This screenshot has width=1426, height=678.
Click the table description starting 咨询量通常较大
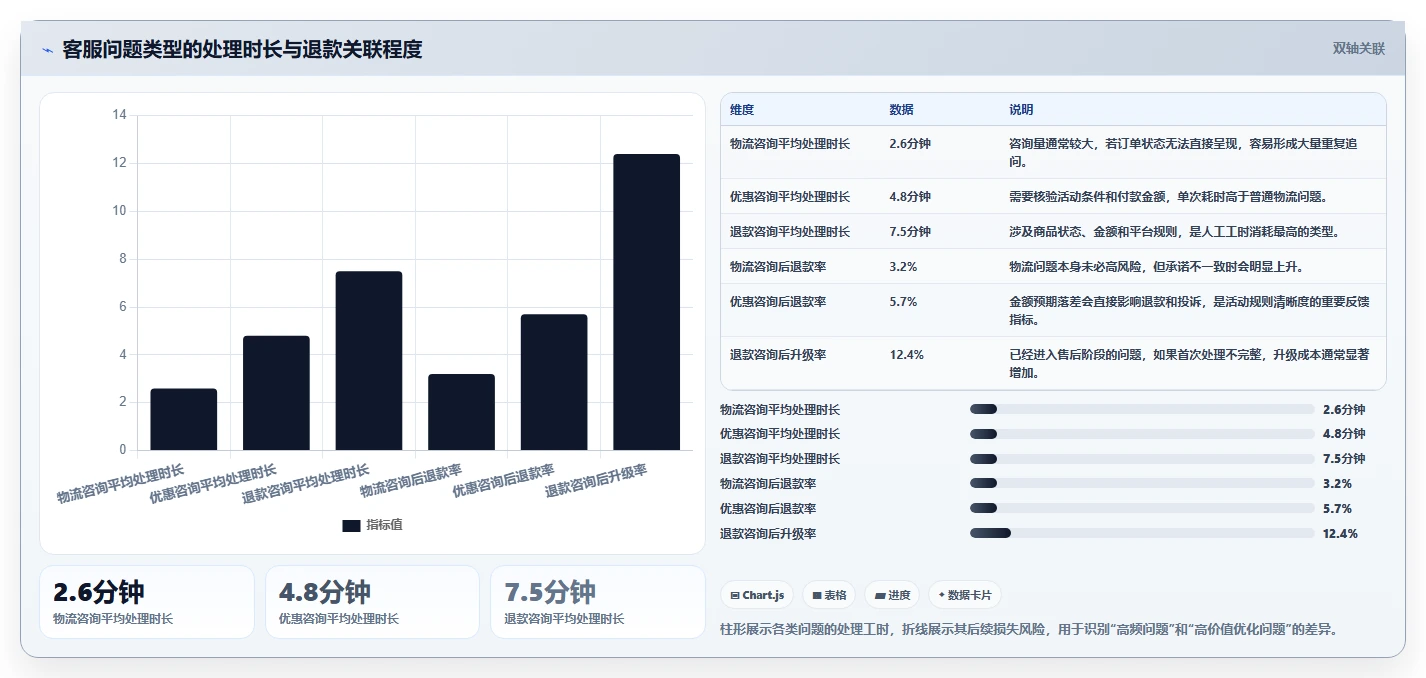pyautogui.click(x=1183, y=152)
